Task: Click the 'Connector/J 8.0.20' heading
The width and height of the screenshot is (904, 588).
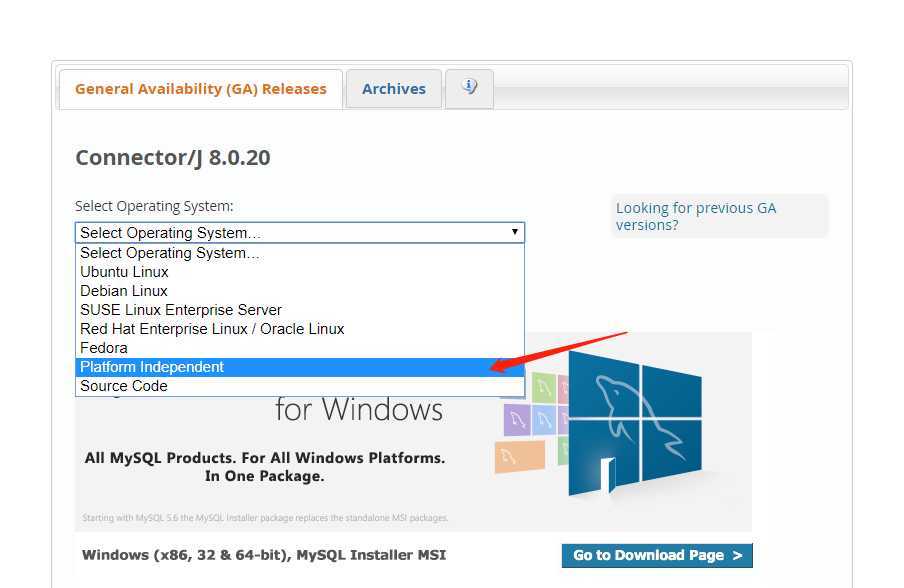Action: 173,158
